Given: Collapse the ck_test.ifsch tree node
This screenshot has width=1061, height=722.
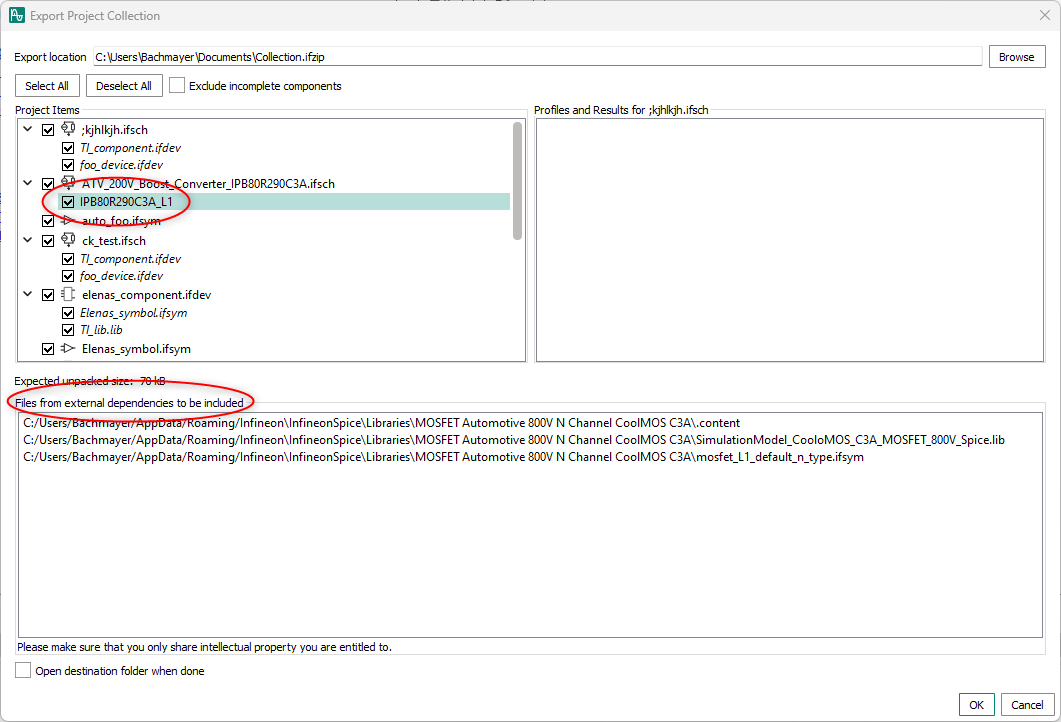Looking at the screenshot, I should click(x=28, y=240).
